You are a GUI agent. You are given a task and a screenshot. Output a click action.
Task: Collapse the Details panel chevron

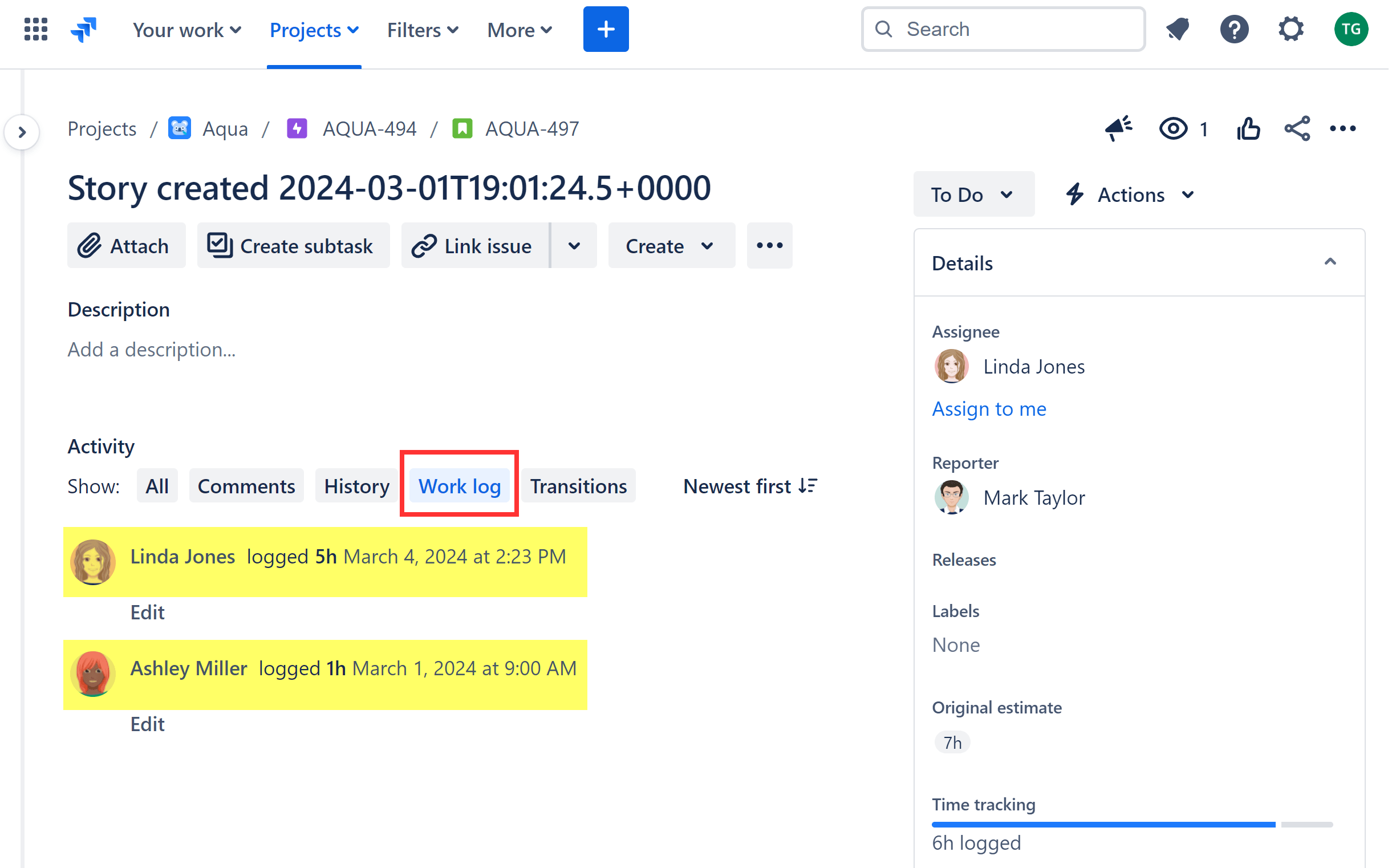click(1330, 262)
